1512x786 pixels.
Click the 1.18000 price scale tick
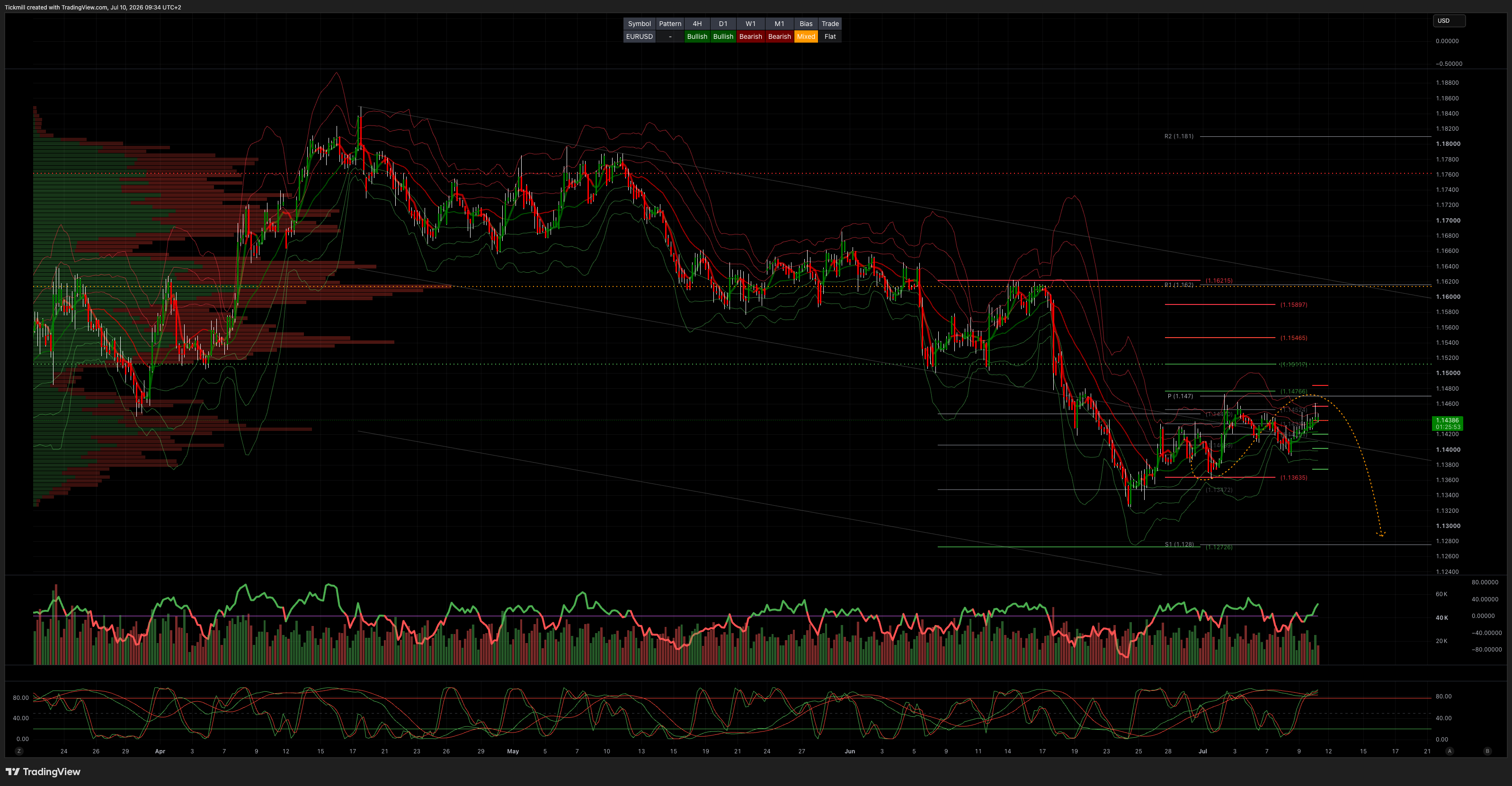pos(1448,144)
